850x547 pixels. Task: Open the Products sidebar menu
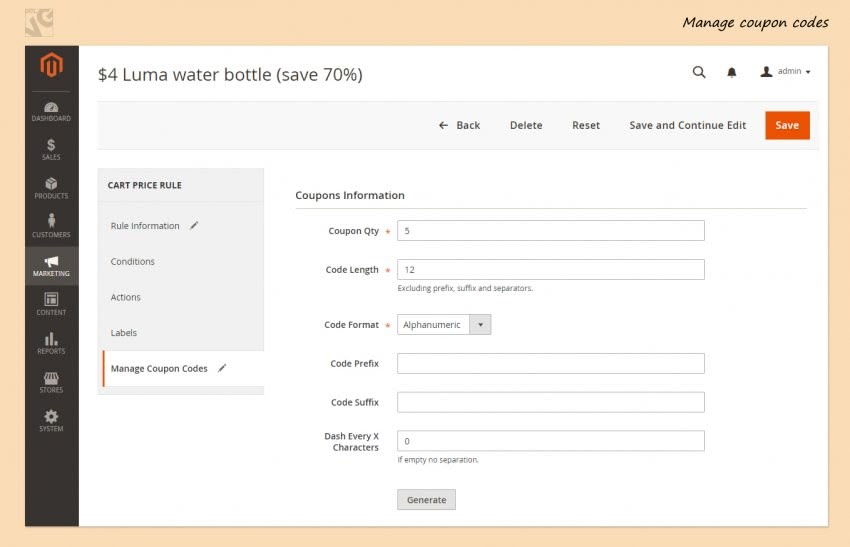51,188
